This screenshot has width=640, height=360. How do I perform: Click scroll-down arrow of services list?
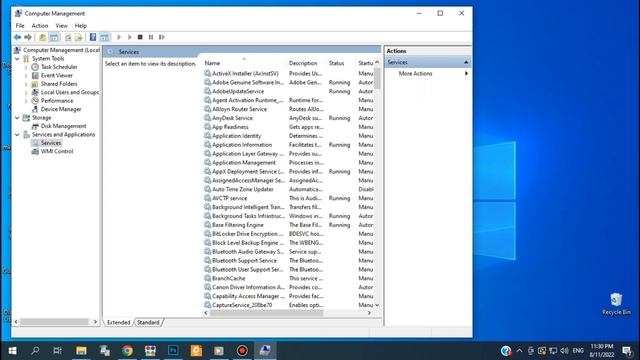pyautogui.click(x=377, y=305)
